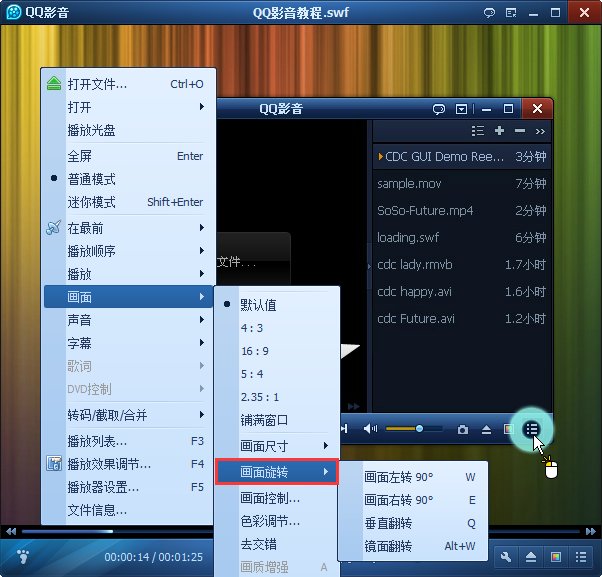Rotate picture with 画面左转 90°

(413, 477)
